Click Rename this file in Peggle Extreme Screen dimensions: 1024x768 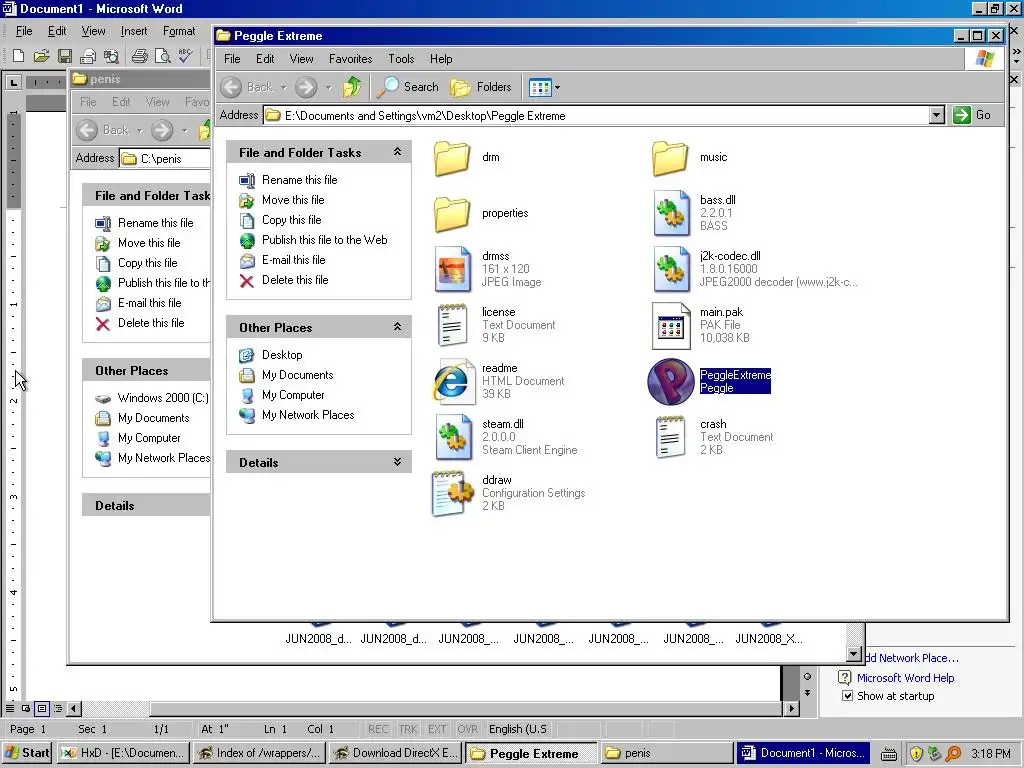299,180
